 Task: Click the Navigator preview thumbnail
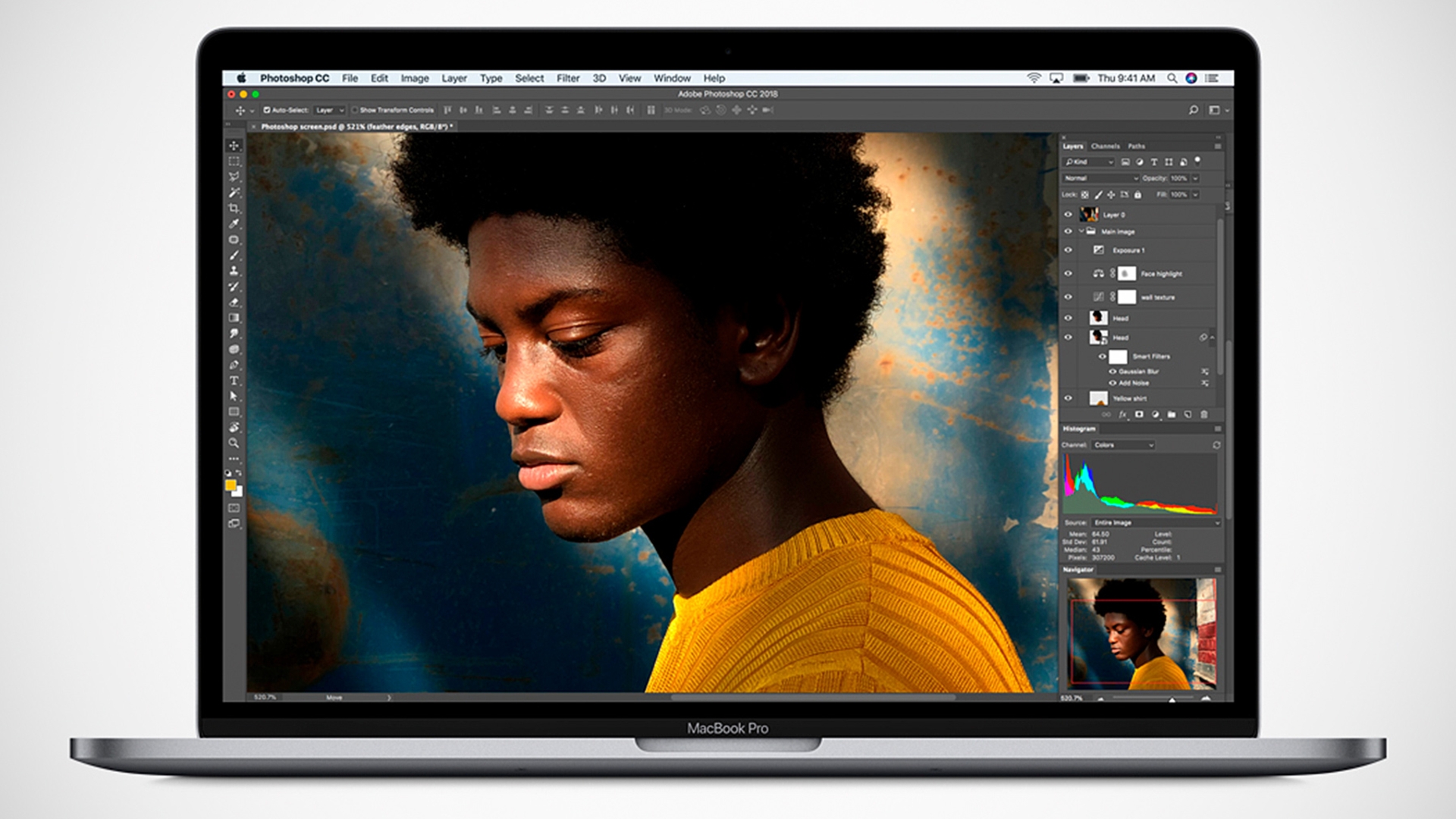(1141, 633)
